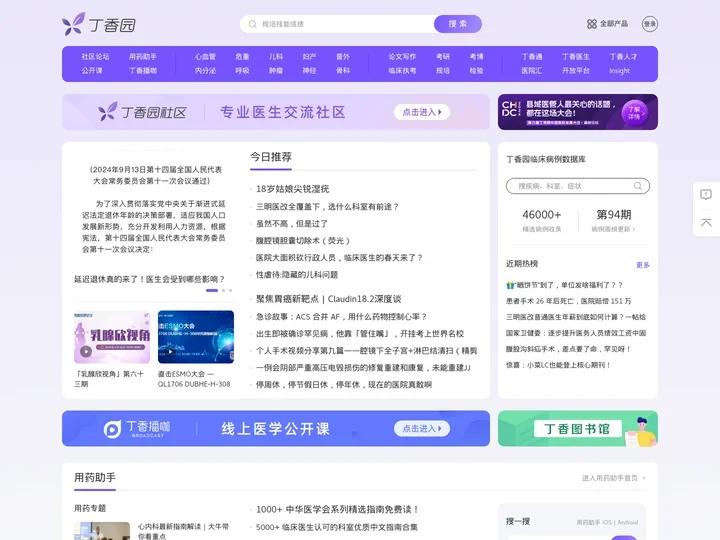The width and height of the screenshot is (720, 540).
Task: Click the round 登录 avatar button
Action: point(649,24)
